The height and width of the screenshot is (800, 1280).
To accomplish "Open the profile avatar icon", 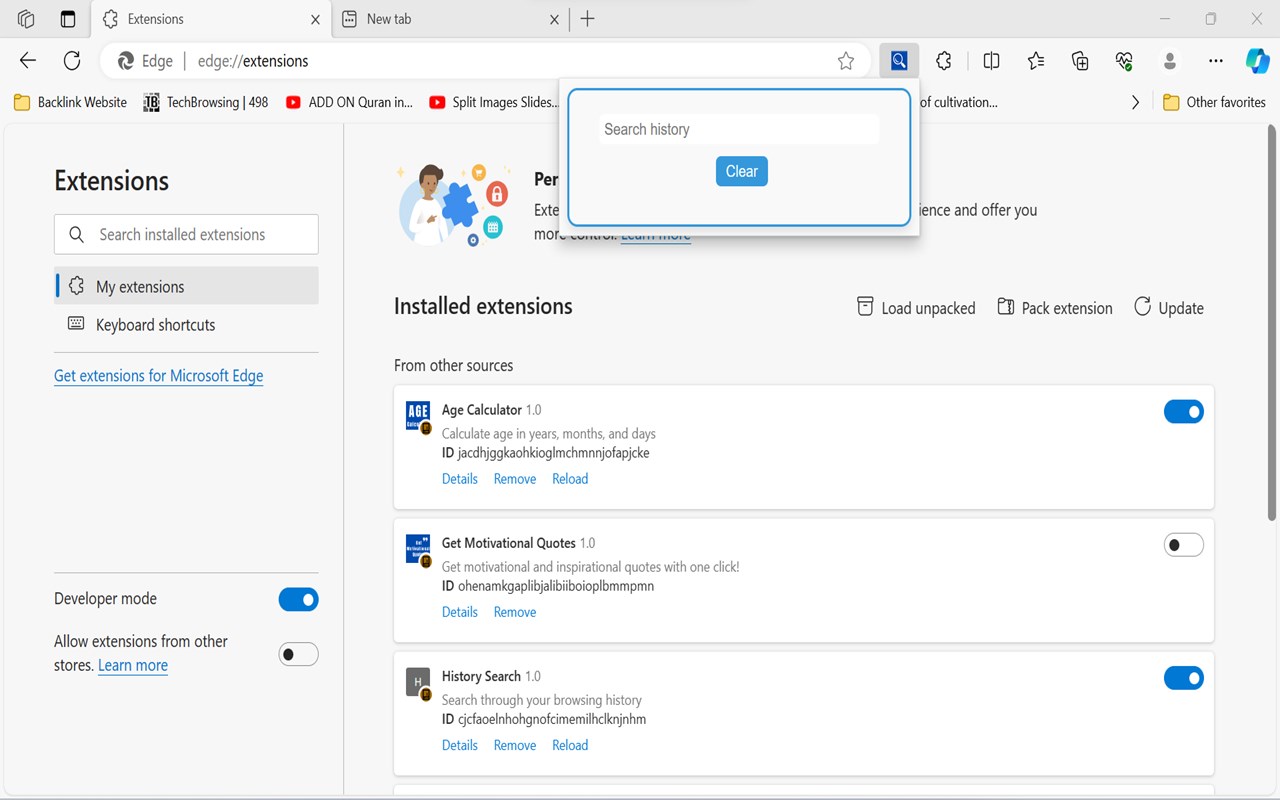I will [x=1170, y=61].
